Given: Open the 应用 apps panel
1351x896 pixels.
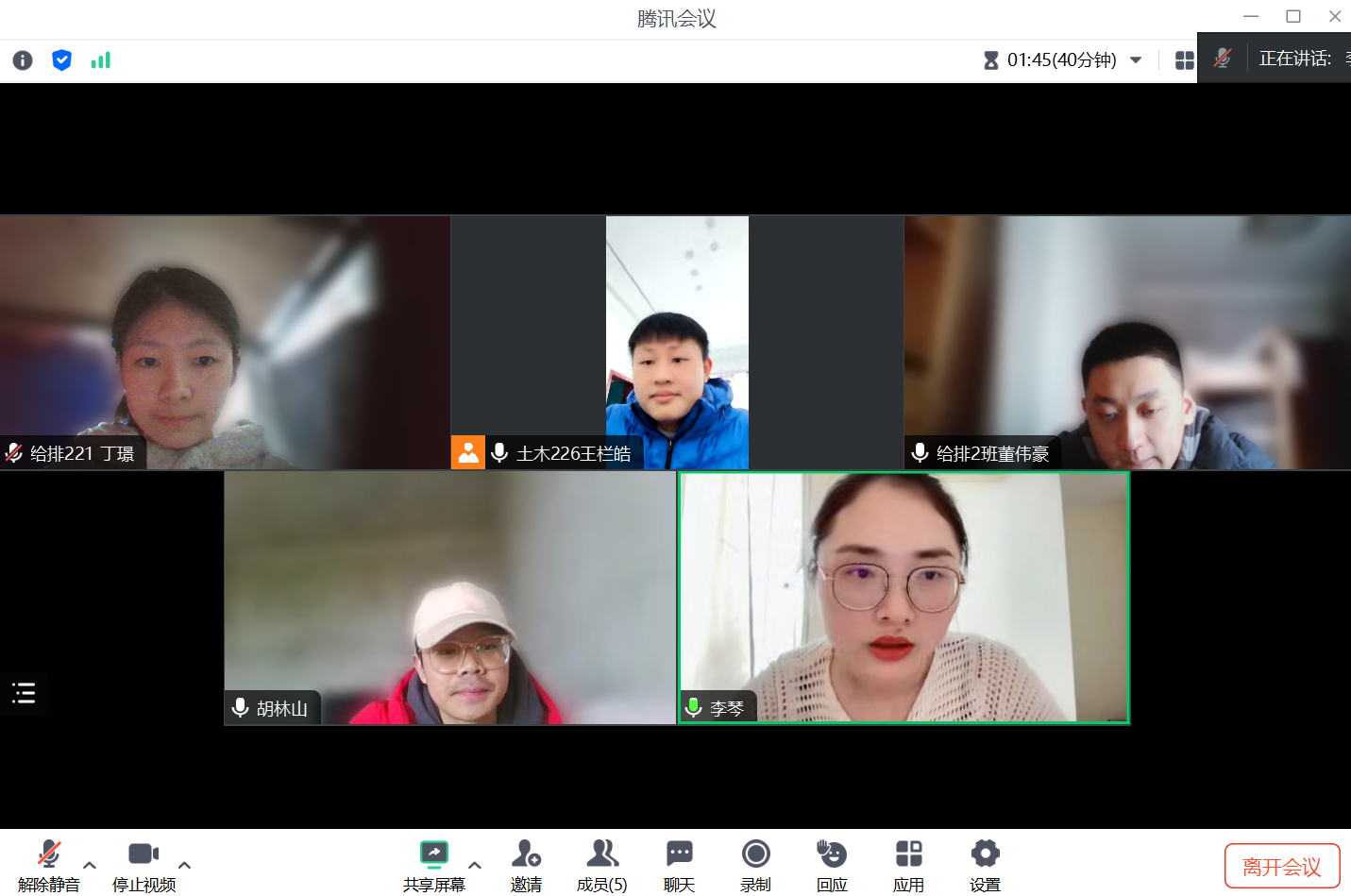Looking at the screenshot, I should tap(908, 865).
